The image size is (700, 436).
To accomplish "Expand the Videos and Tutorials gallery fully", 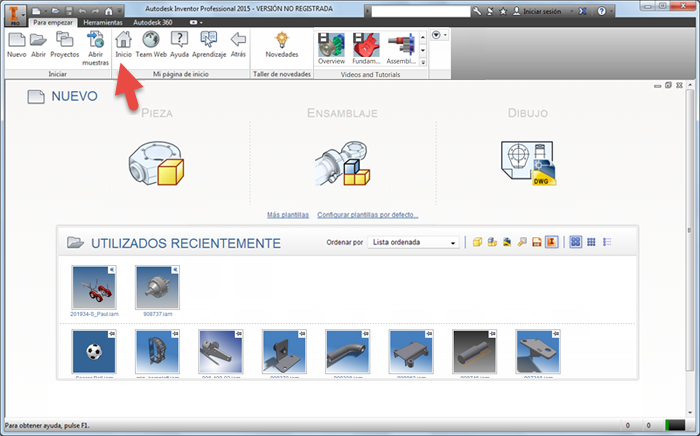I will pyautogui.click(x=423, y=62).
